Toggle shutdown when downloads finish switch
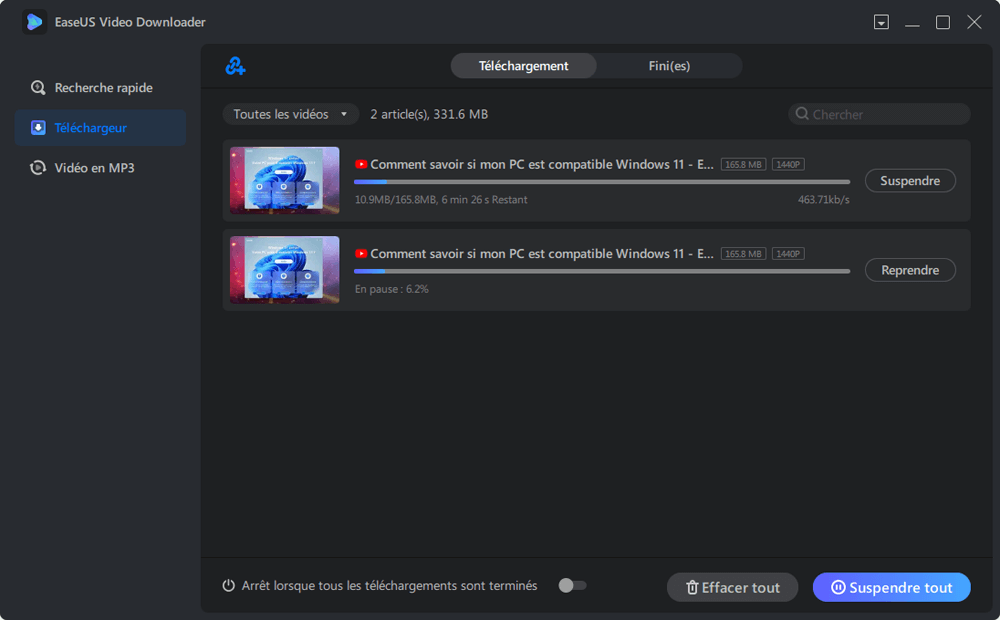Image resolution: width=1000 pixels, height=620 pixels. 572,586
